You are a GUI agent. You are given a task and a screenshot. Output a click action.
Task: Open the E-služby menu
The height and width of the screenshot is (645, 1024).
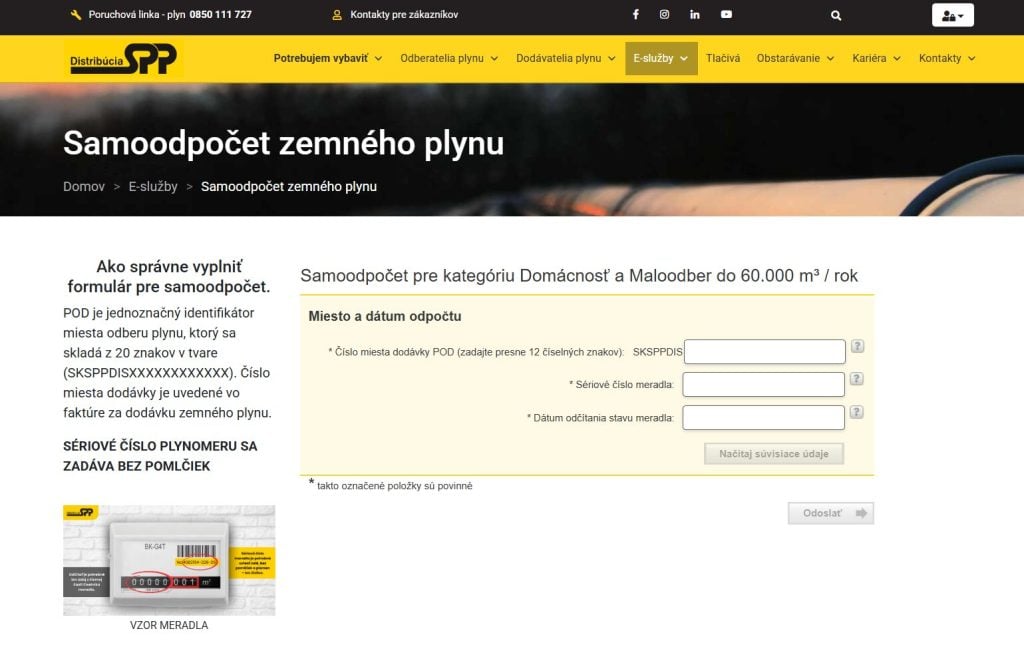click(x=661, y=59)
